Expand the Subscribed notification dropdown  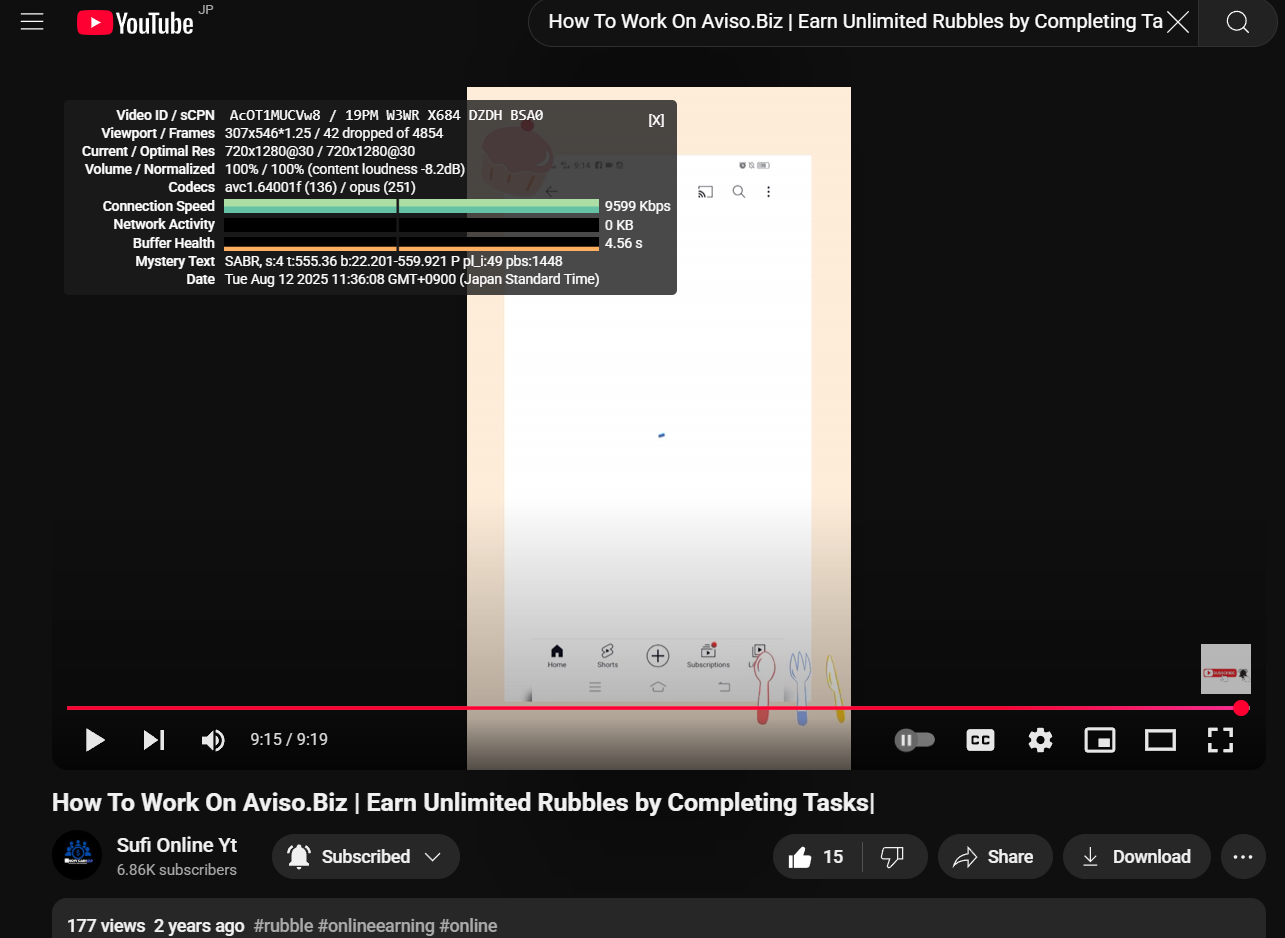pos(366,857)
